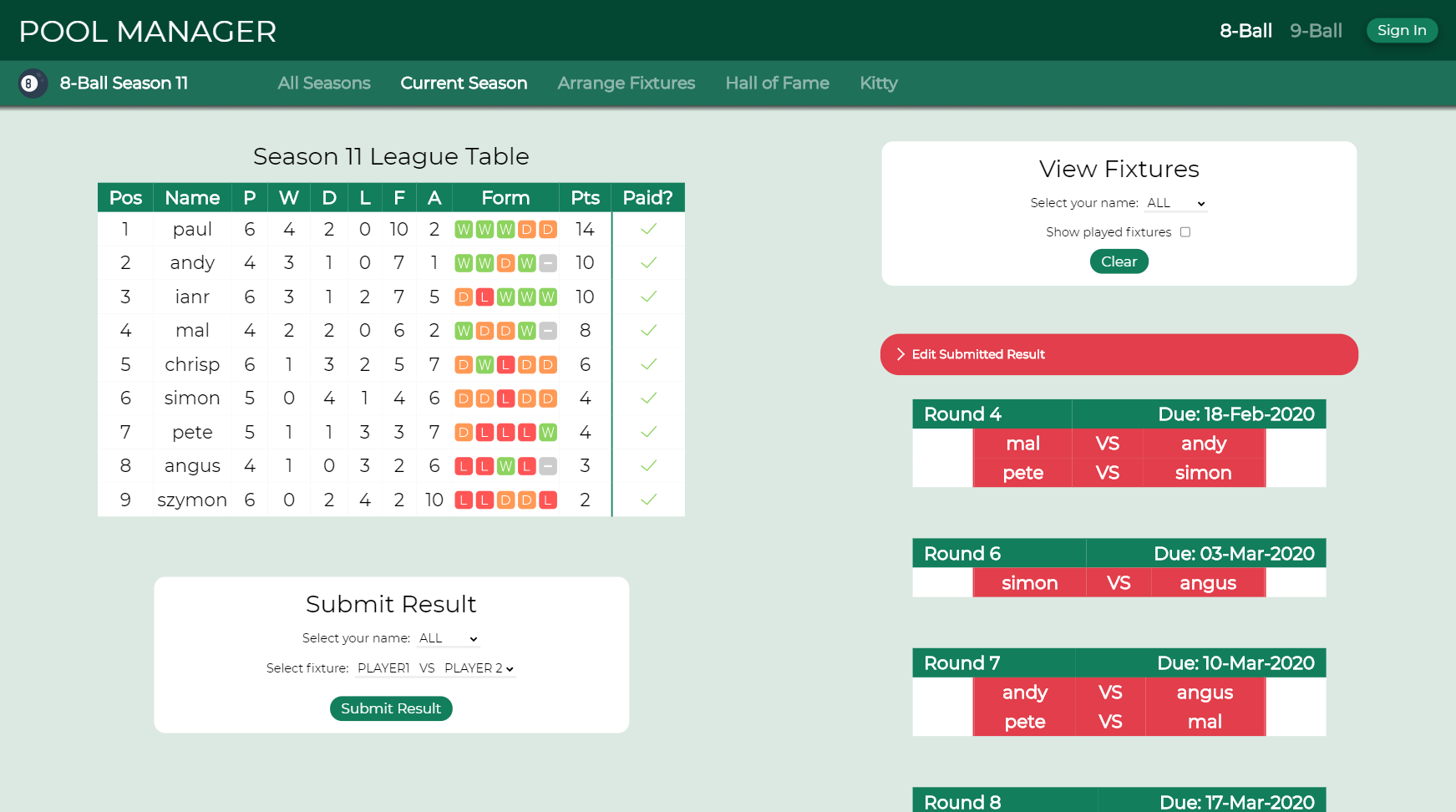
Task: Click the first D badge in ianr's row
Action: coord(464,297)
